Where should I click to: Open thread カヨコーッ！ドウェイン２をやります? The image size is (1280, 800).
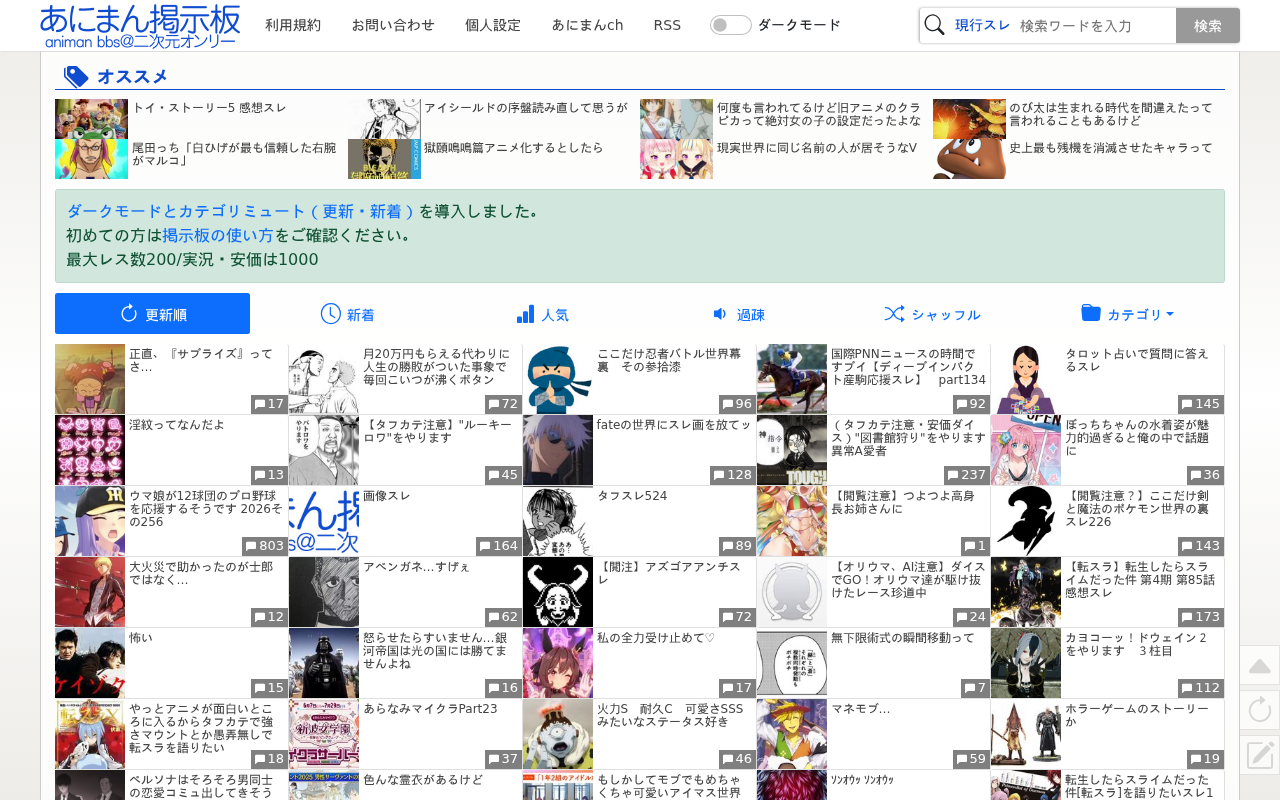click(1136, 644)
